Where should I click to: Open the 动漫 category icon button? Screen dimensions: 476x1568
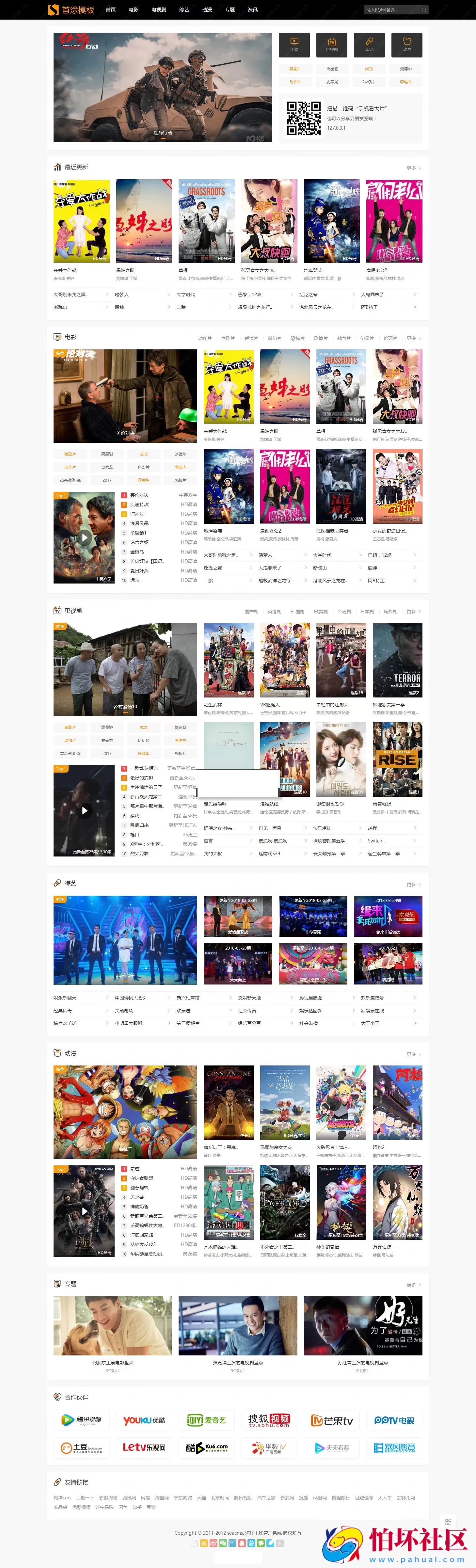pos(406,44)
